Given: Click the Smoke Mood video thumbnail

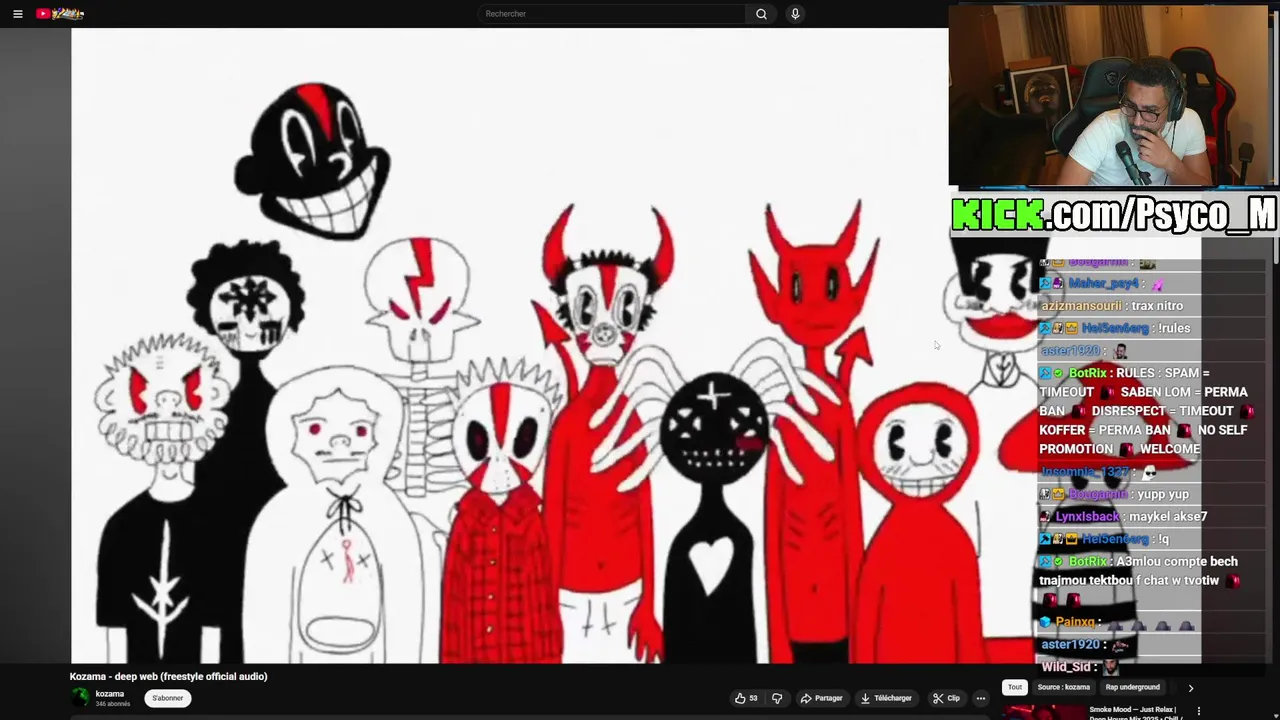Looking at the screenshot, I should pyautogui.click(x=1044, y=713).
